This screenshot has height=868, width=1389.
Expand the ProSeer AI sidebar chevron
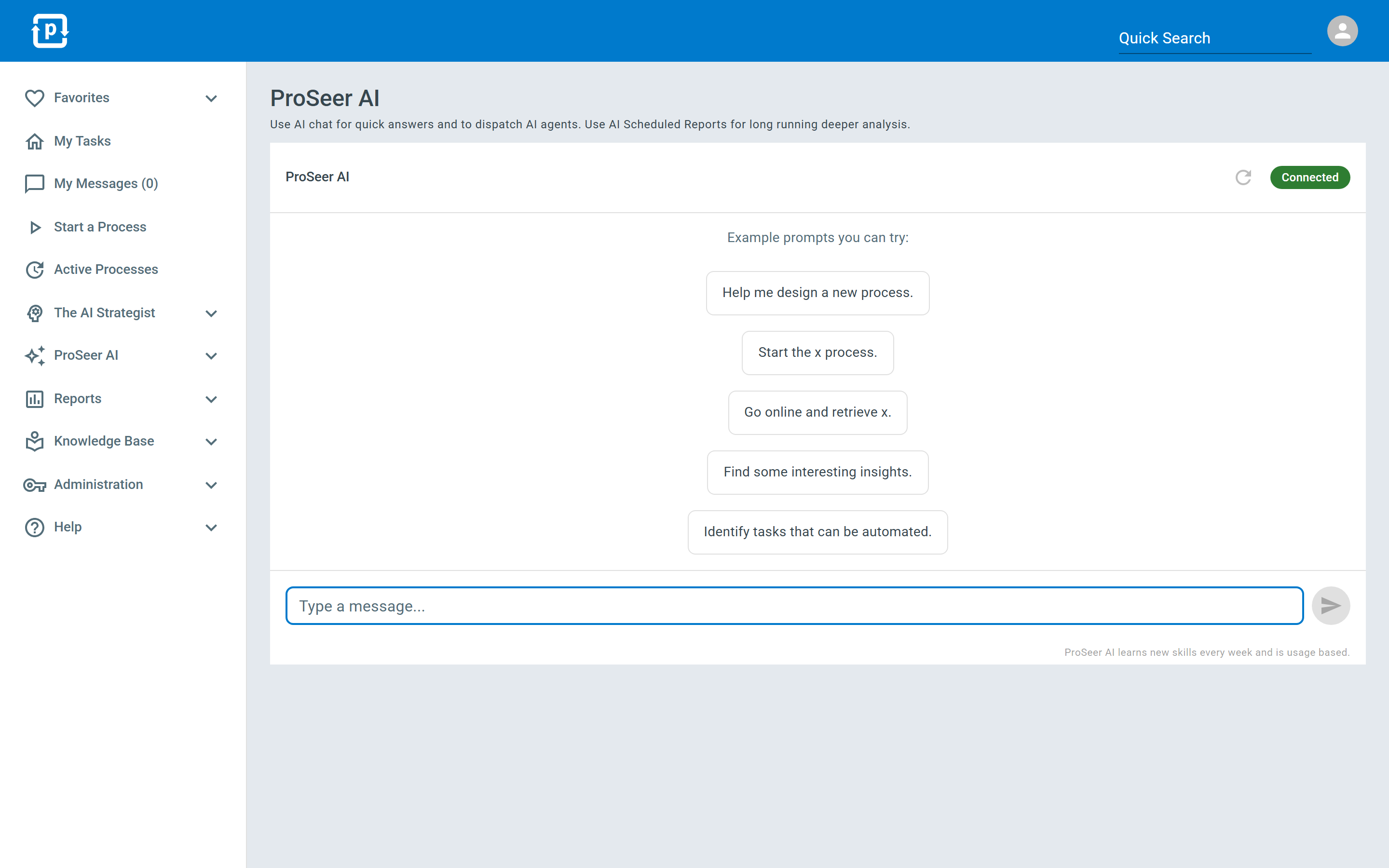(x=211, y=356)
